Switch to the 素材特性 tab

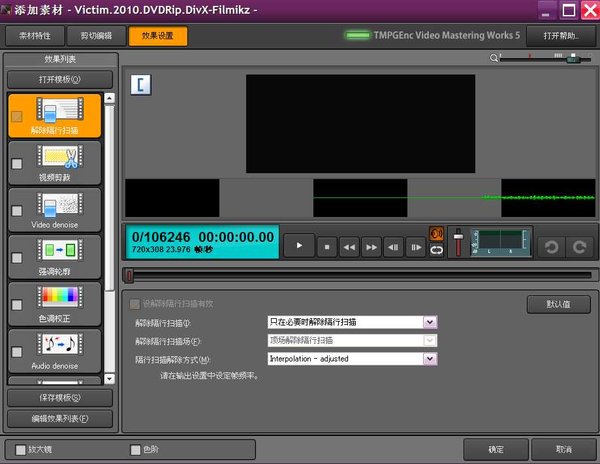(x=37, y=37)
